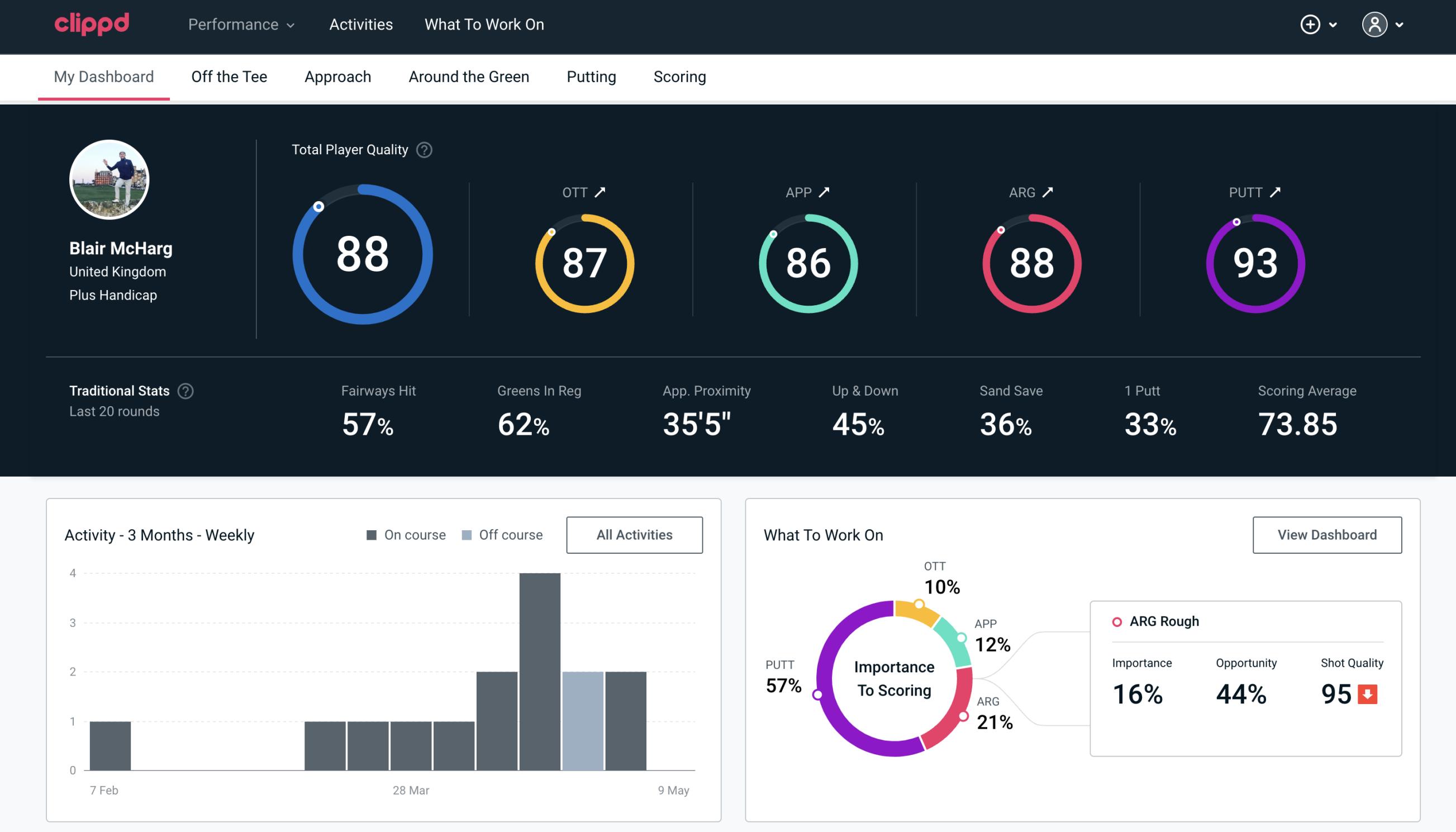
Task: Click the PUTT trending arrow icon
Action: click(x=1277, y=192)
